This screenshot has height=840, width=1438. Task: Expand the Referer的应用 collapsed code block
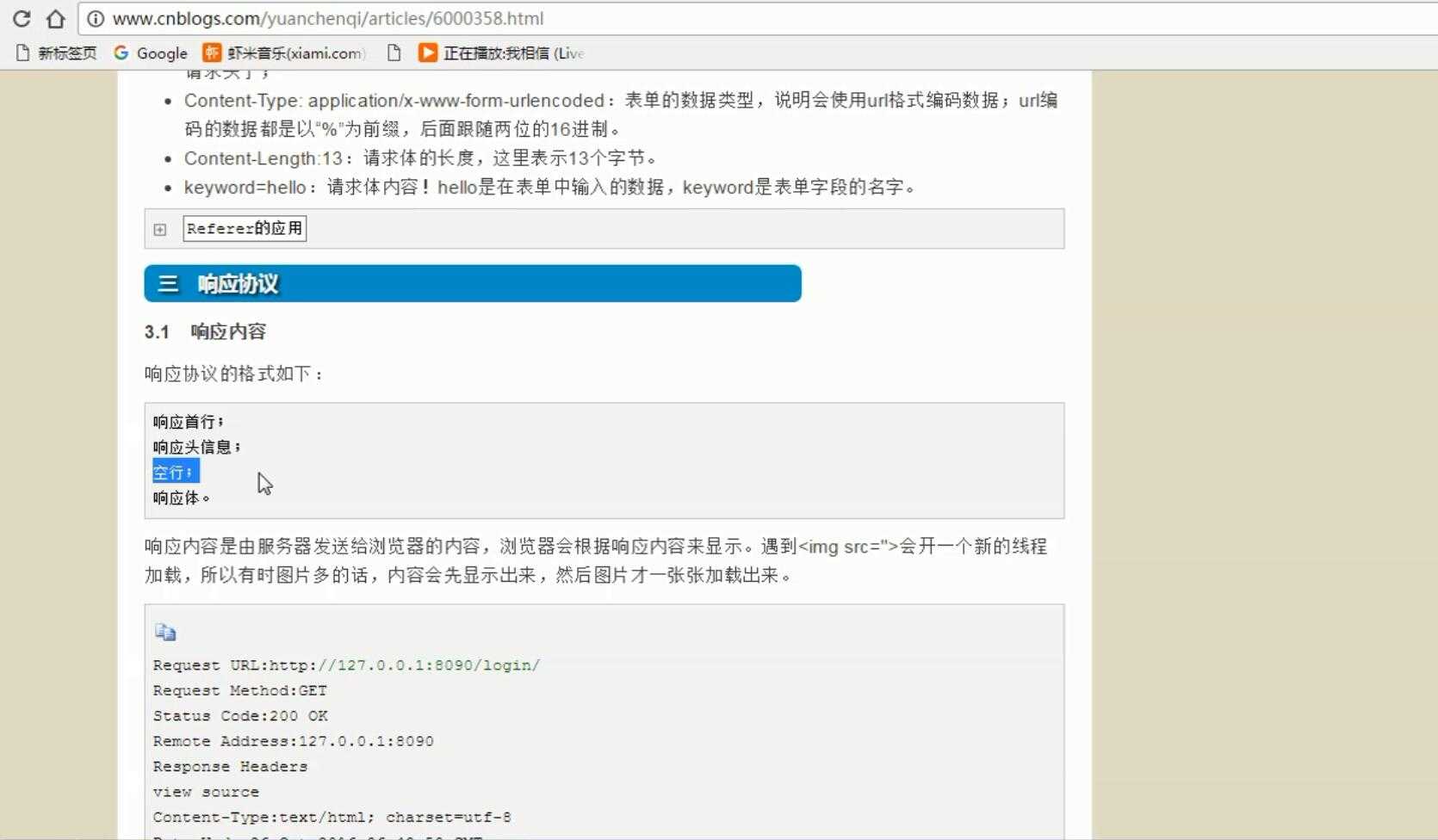pyautogui.click(x=160, y=229)
